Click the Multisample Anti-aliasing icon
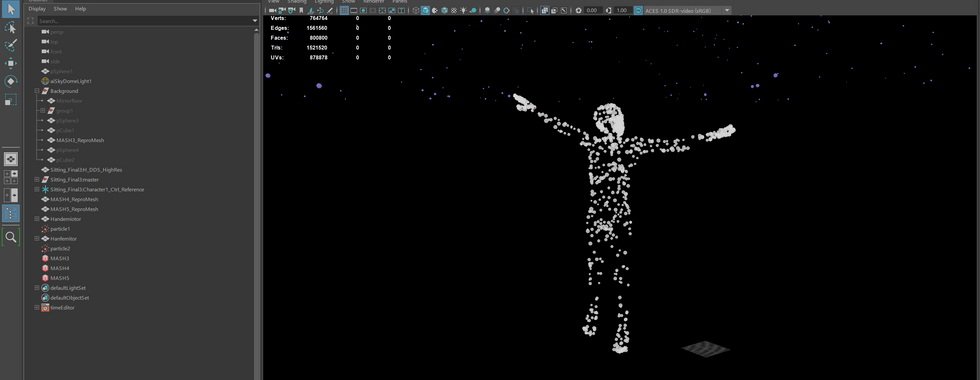The image size is (980, 380). tap(506, 11)
